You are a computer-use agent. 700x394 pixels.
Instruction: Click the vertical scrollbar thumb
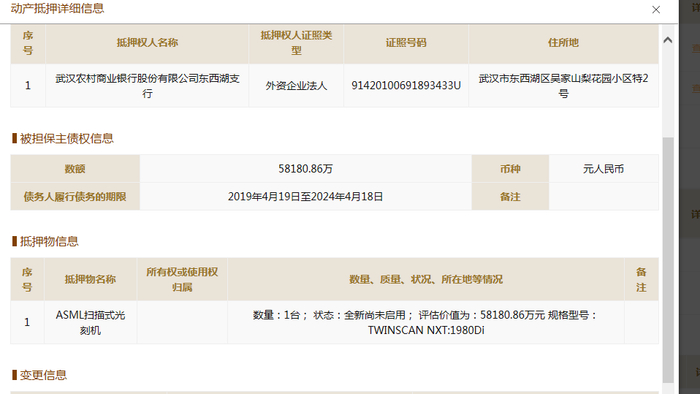[668, 260]
